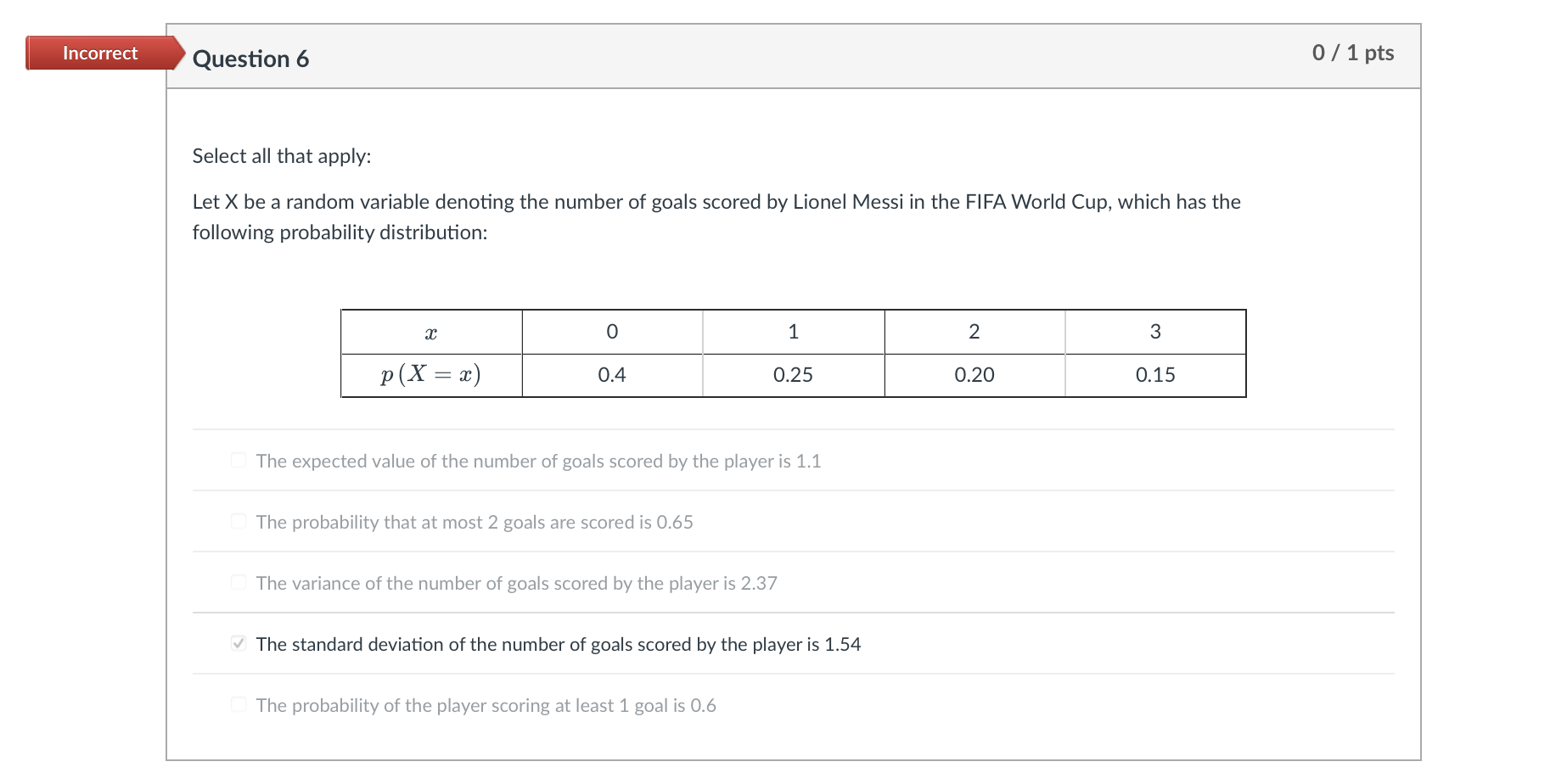
Task: Select the Question 6 heading
Action: point(250,59)
